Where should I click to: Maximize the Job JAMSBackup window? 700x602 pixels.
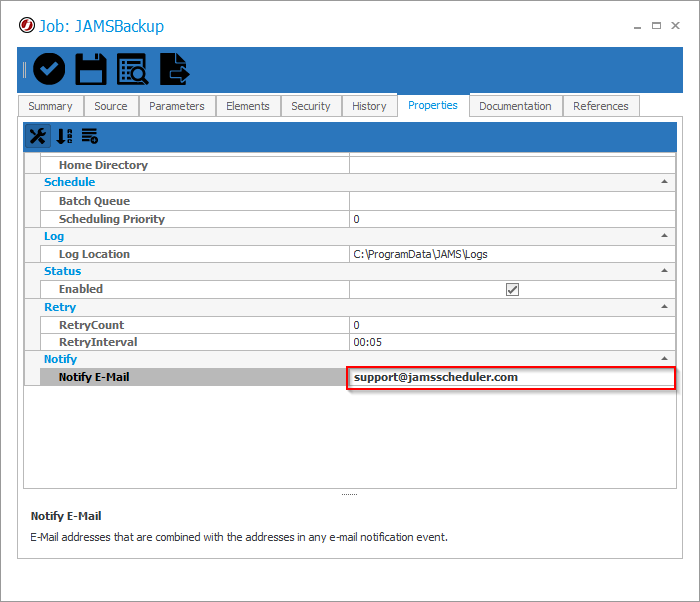656,25
